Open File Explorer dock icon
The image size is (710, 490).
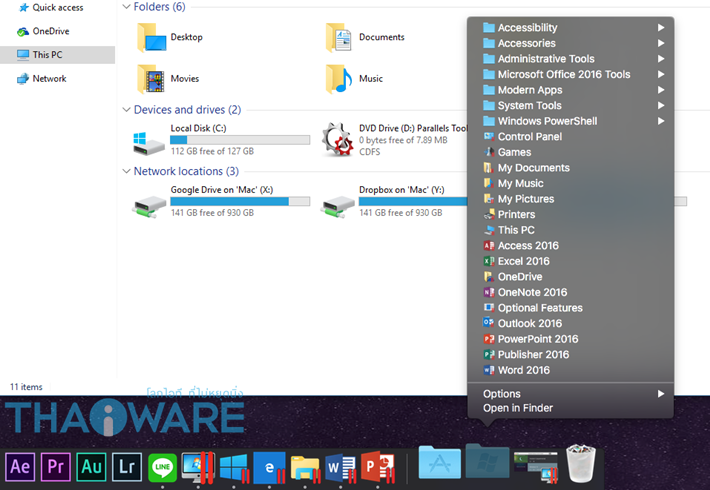(x=305, y=468)
